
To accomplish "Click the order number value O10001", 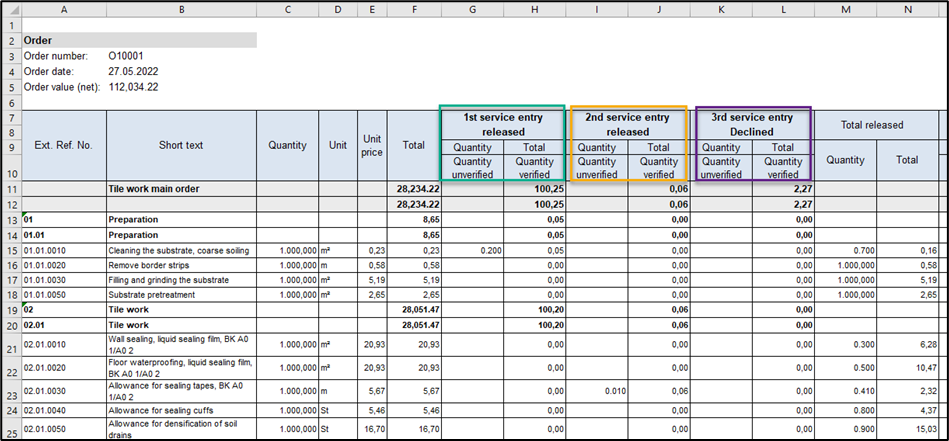I will 126,56.
